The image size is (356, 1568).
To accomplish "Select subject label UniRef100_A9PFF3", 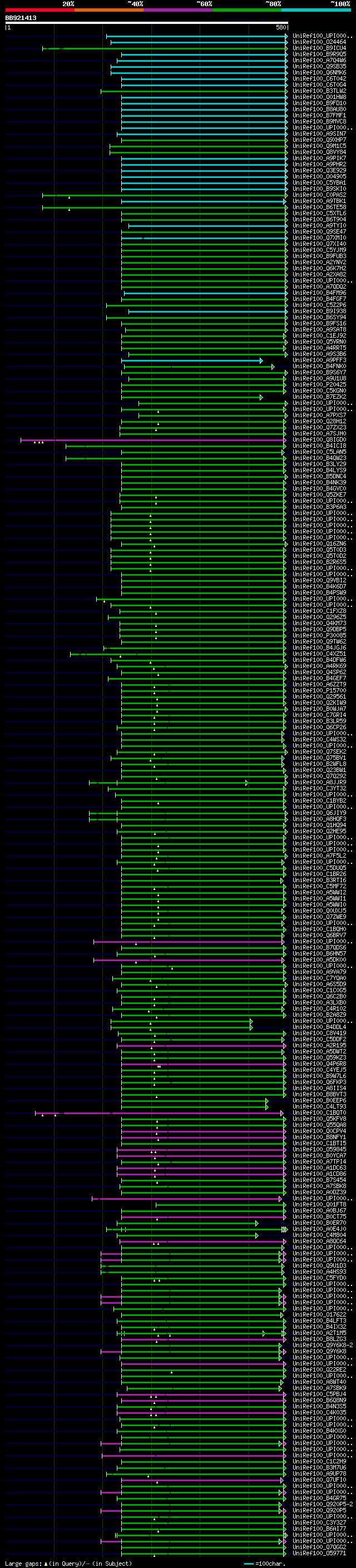I will 319,360.
